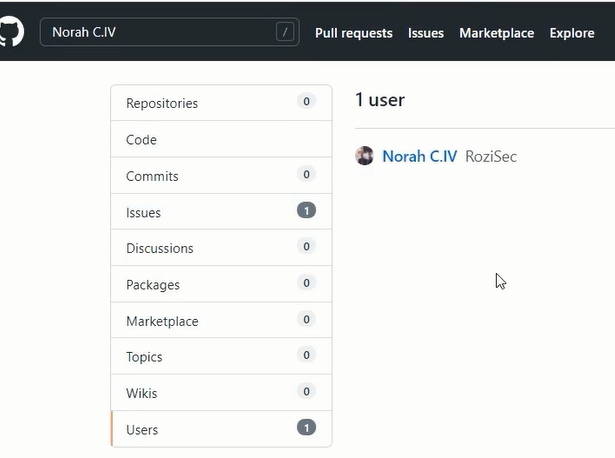Switch to Discussions results

tap(222, 248)
